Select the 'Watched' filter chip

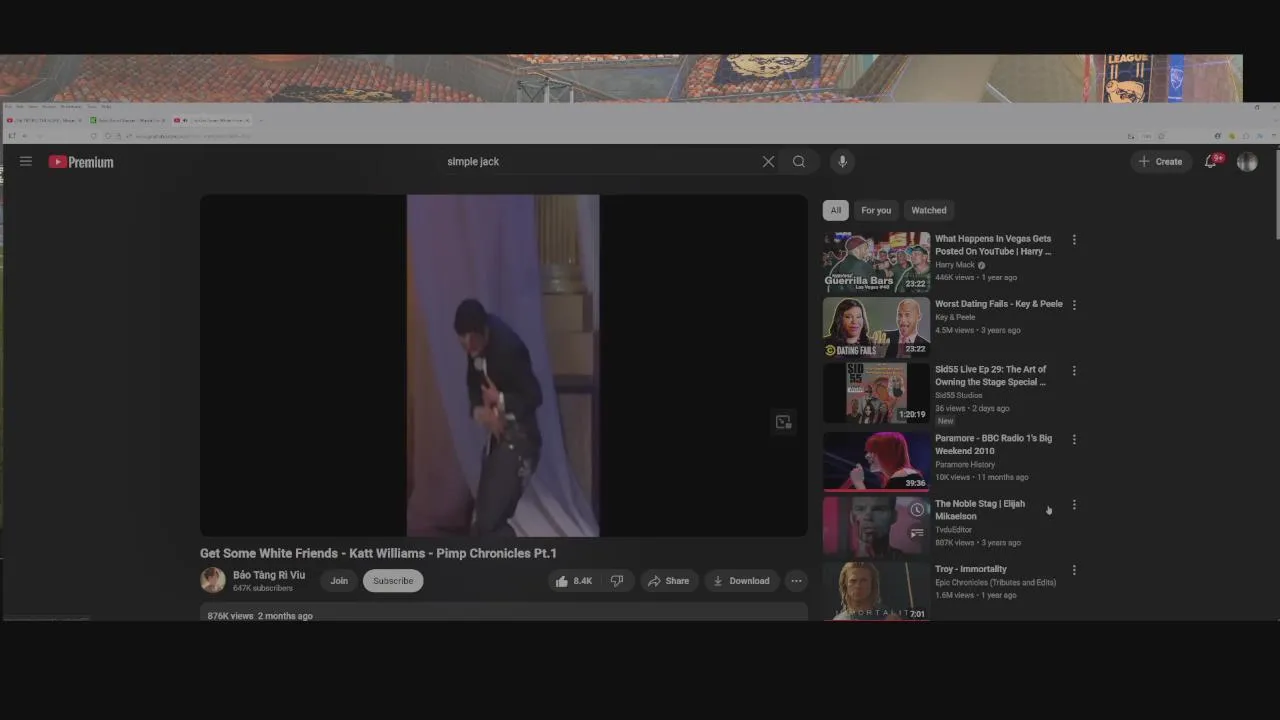(x=929, y=210)
